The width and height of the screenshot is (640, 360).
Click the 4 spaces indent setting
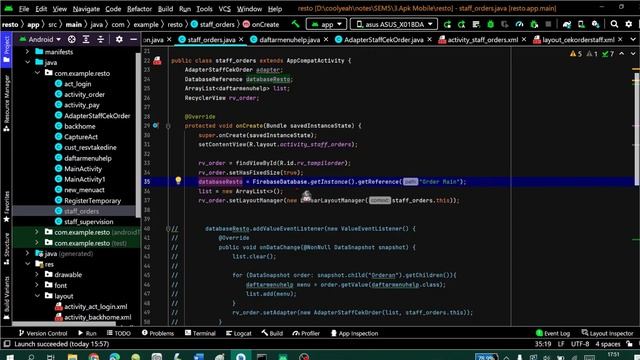click(608, 344)
